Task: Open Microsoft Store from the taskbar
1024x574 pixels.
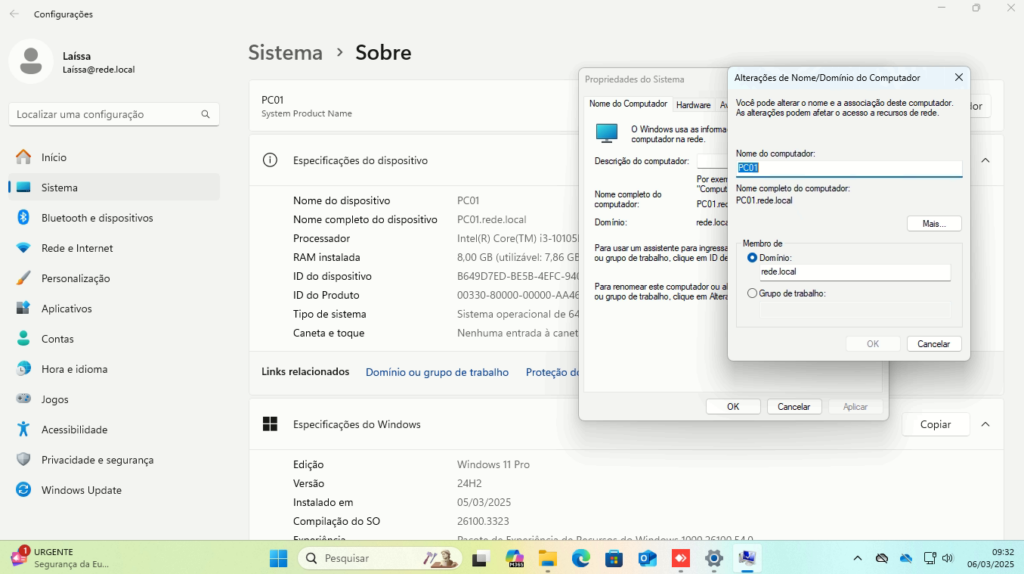Action: click(614, 558)
